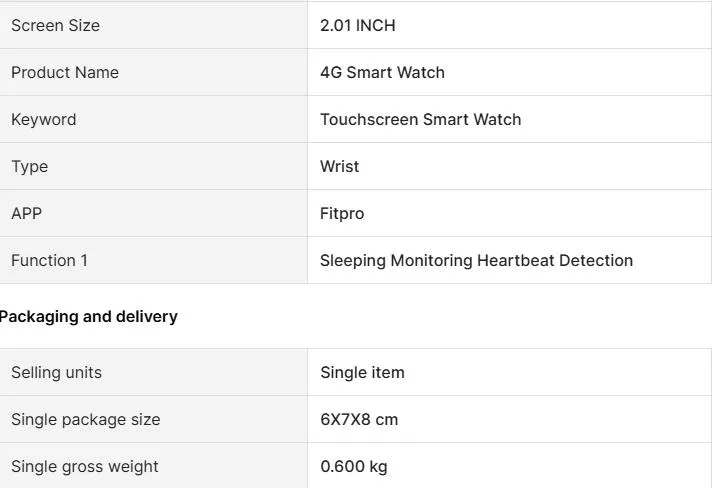Click the Type label cell
This screenshot has height=488, width=712.
coord(29,166)
